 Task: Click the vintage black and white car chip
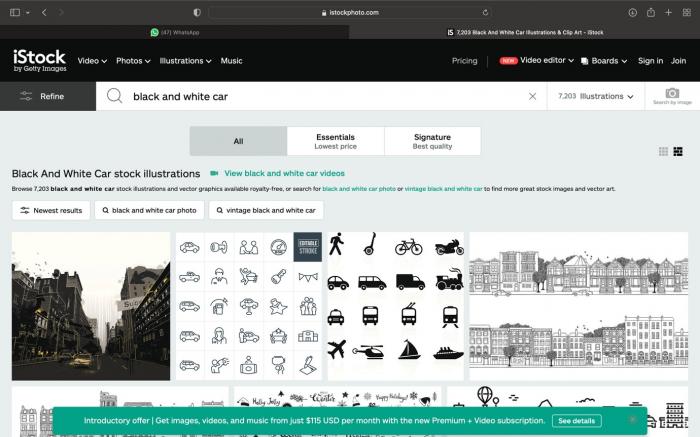[x=266, y=210]
